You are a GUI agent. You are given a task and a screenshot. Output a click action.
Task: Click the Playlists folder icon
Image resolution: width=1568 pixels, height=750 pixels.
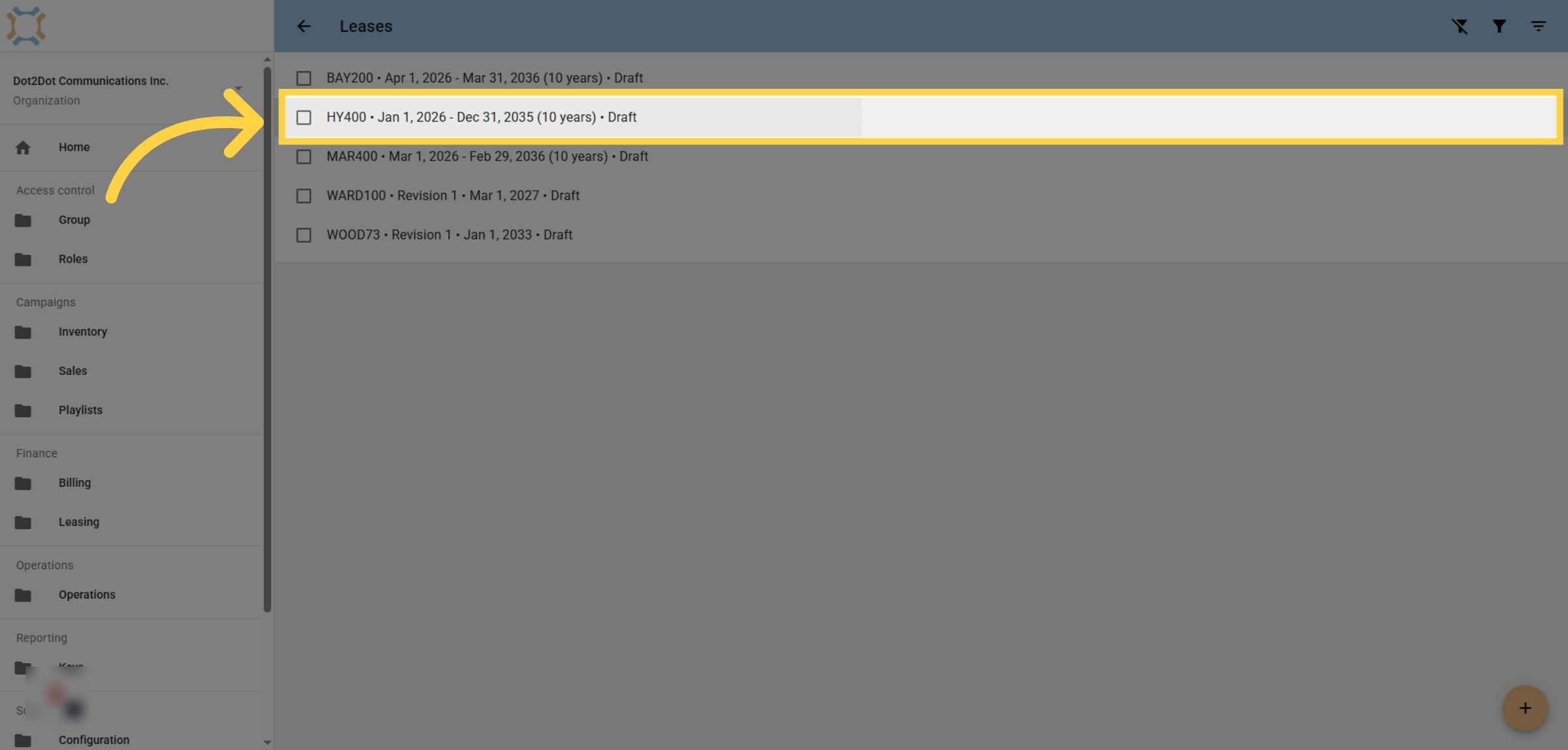[x=23, y=410]
